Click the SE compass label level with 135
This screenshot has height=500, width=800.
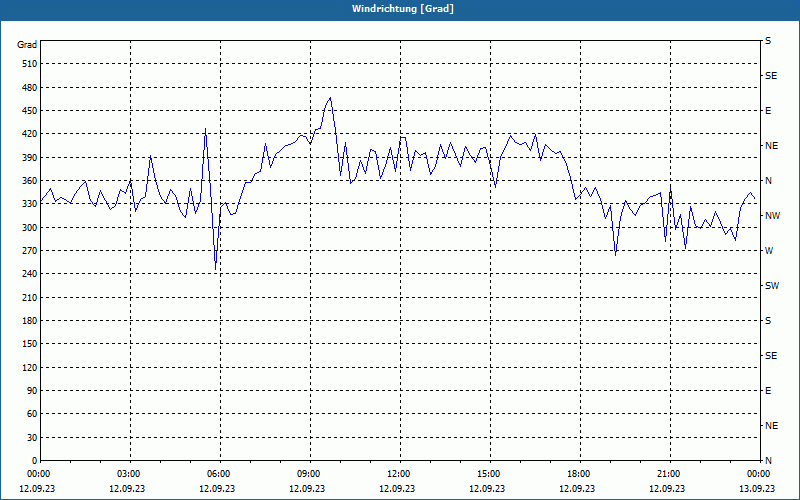771,356
